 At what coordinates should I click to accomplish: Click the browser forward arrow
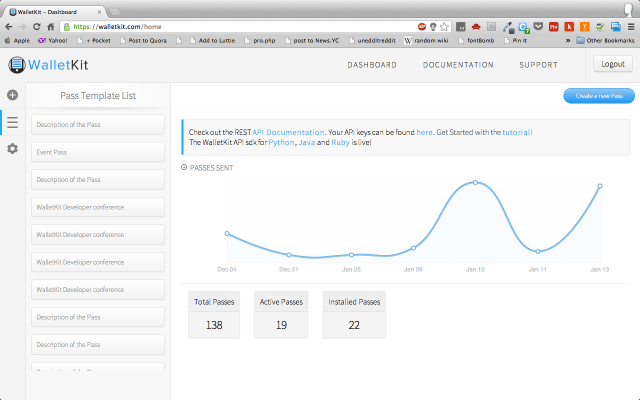[22, 27]
